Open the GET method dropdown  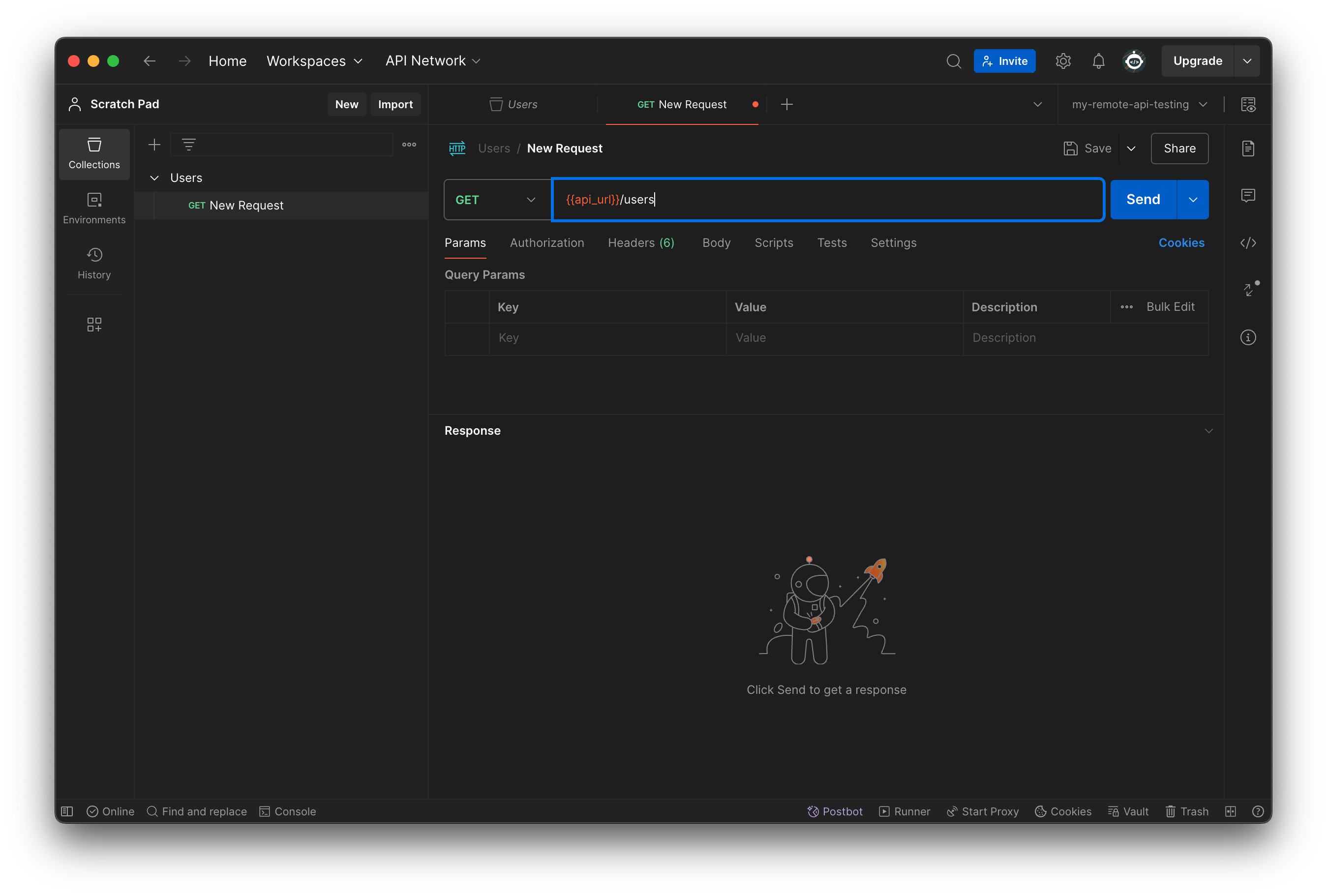496,199
